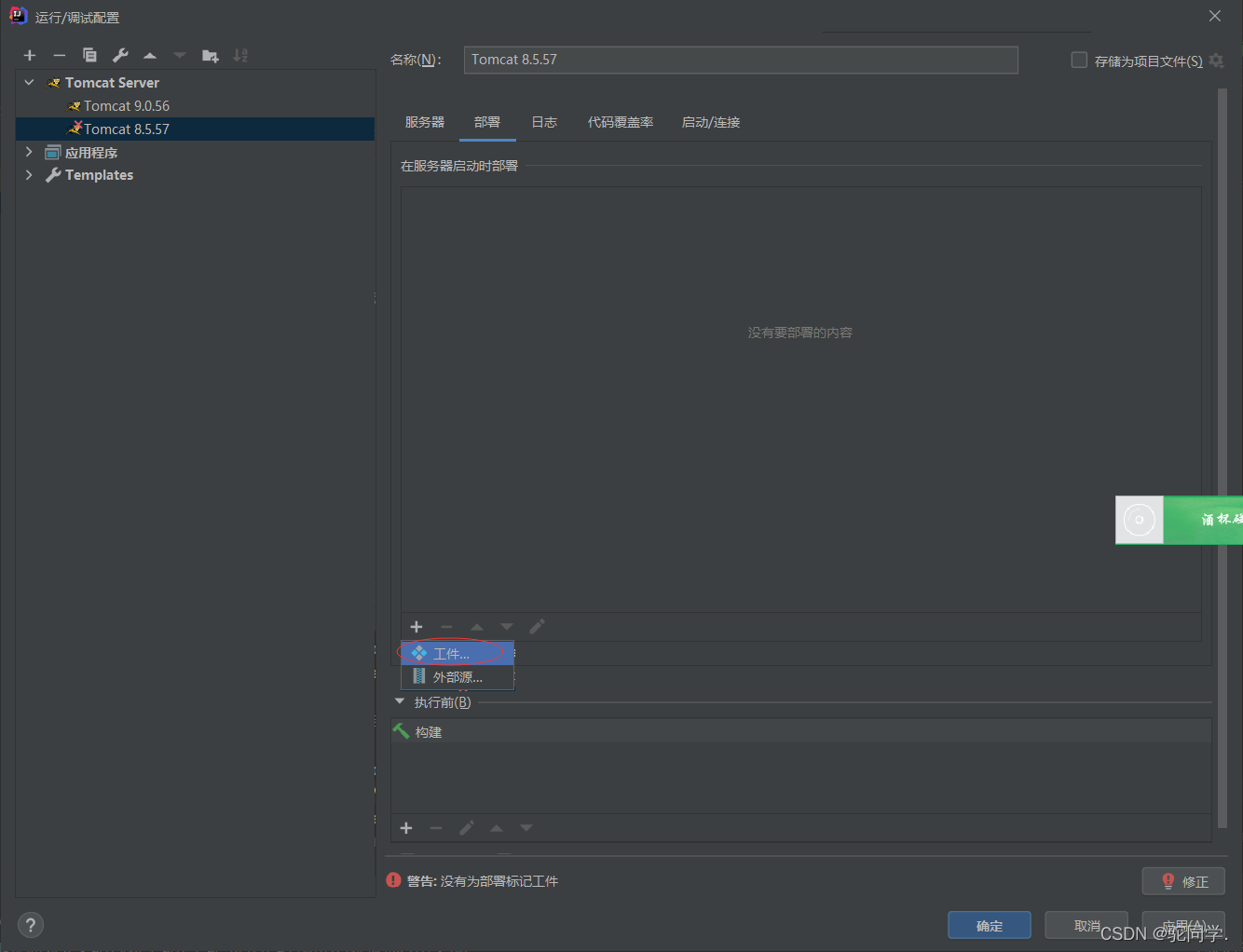Choose 外部源... from the popup menu
1243x952 pixels.
point(458,677)
